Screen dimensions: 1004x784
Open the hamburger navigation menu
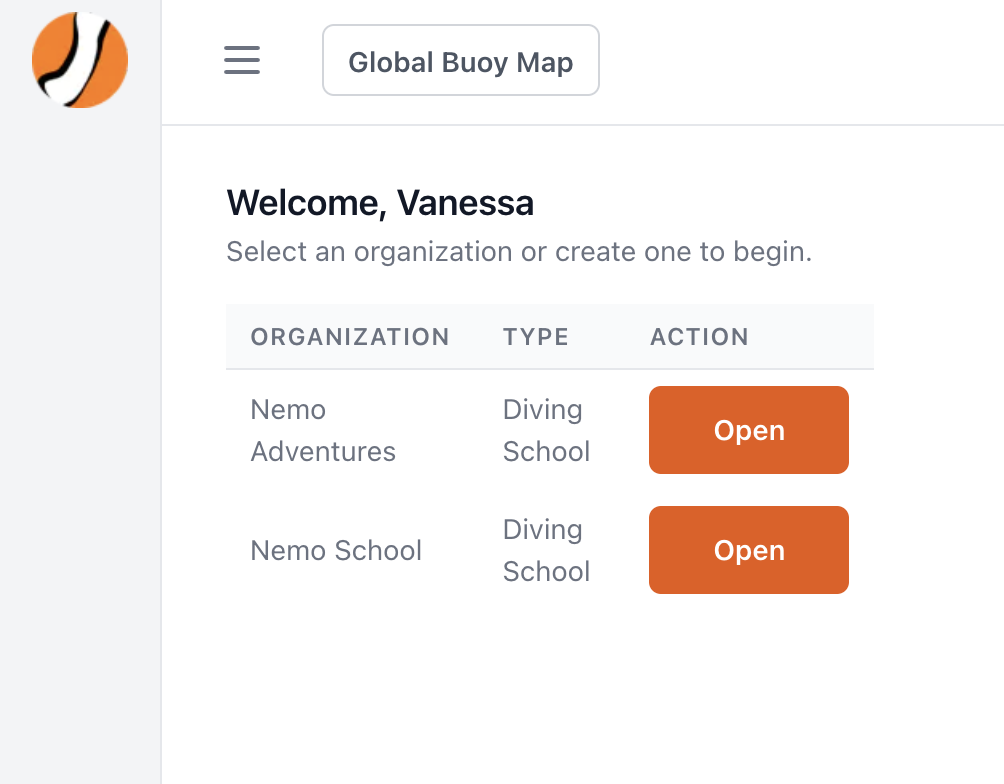[x=242, y=60]
